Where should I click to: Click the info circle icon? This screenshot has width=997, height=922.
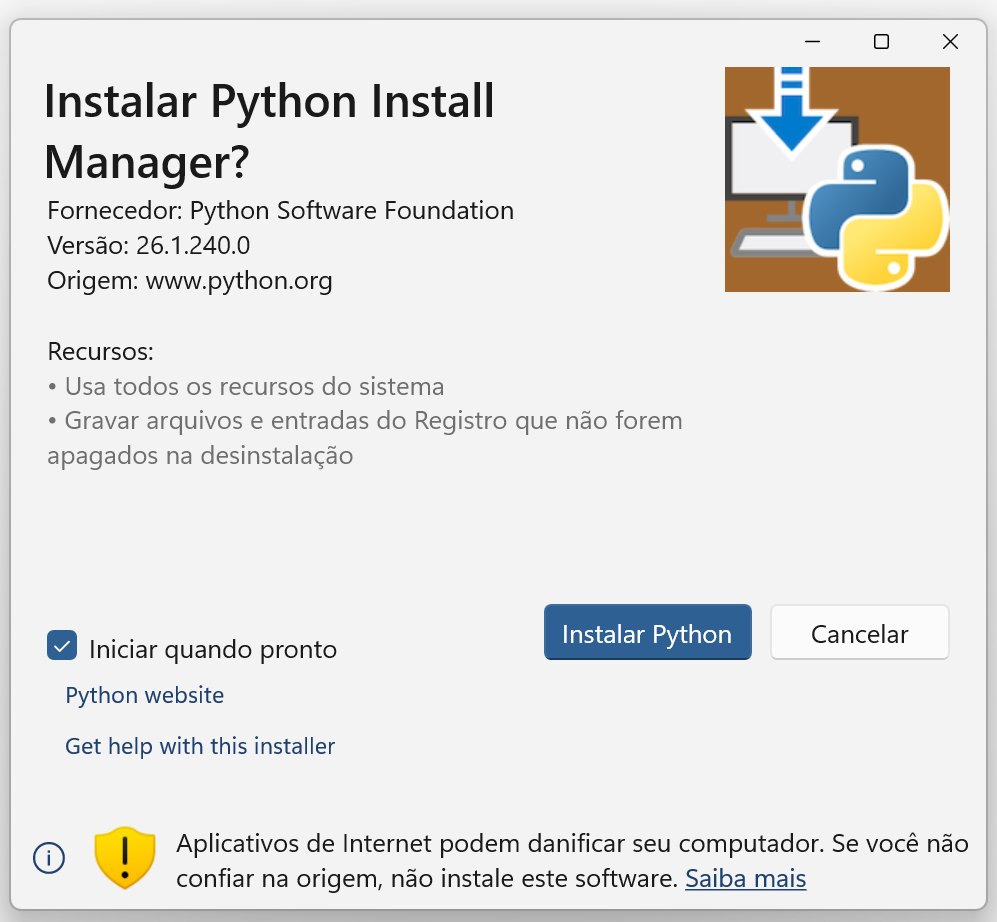(x=49, y=858)
